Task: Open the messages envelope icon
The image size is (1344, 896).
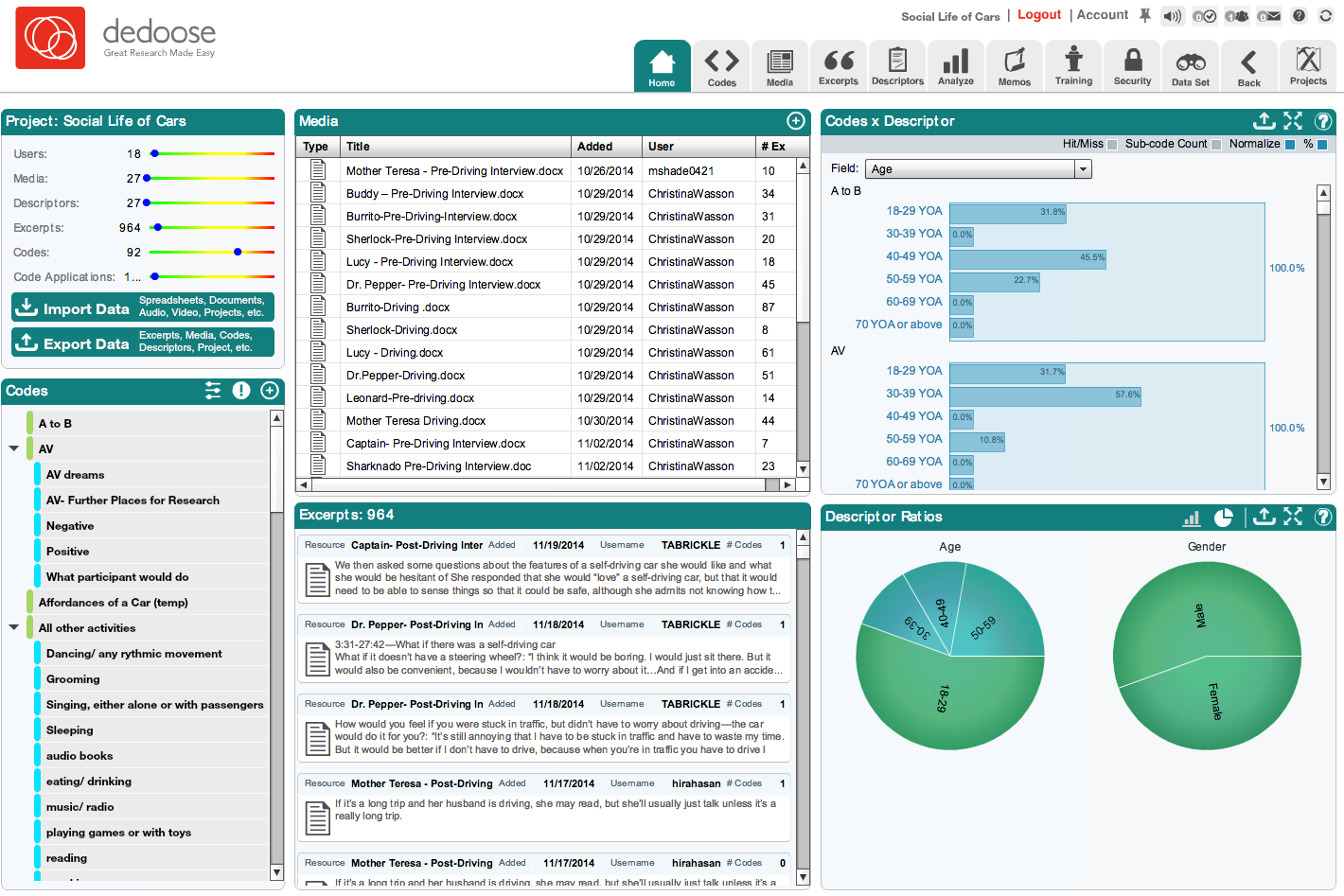Action: [x=1269, y=16]
